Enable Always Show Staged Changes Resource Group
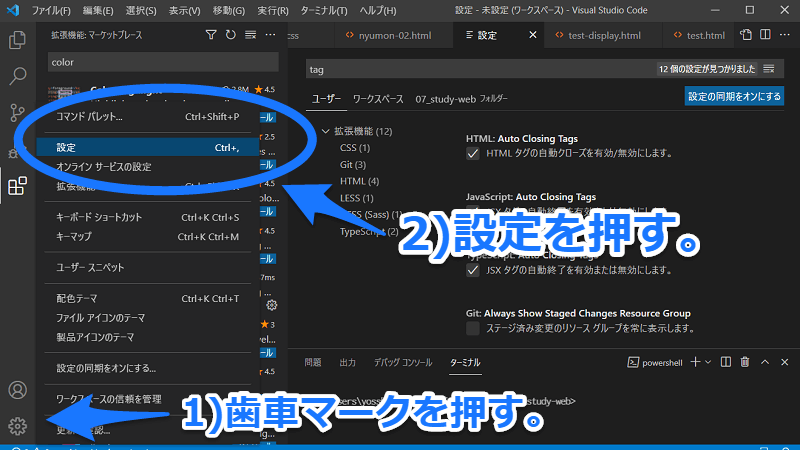 pyautogui.click(x=473, y=328)
